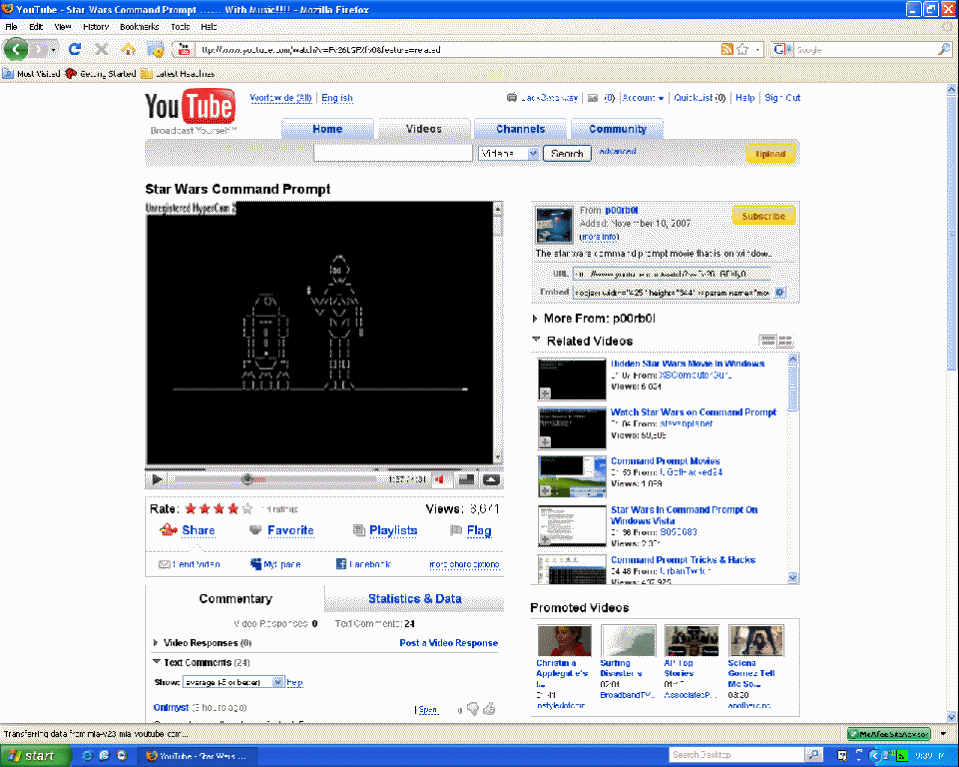Rate the video five stars
The width and height of the screenshot is (959, 767).
click(x=246, y=508)
